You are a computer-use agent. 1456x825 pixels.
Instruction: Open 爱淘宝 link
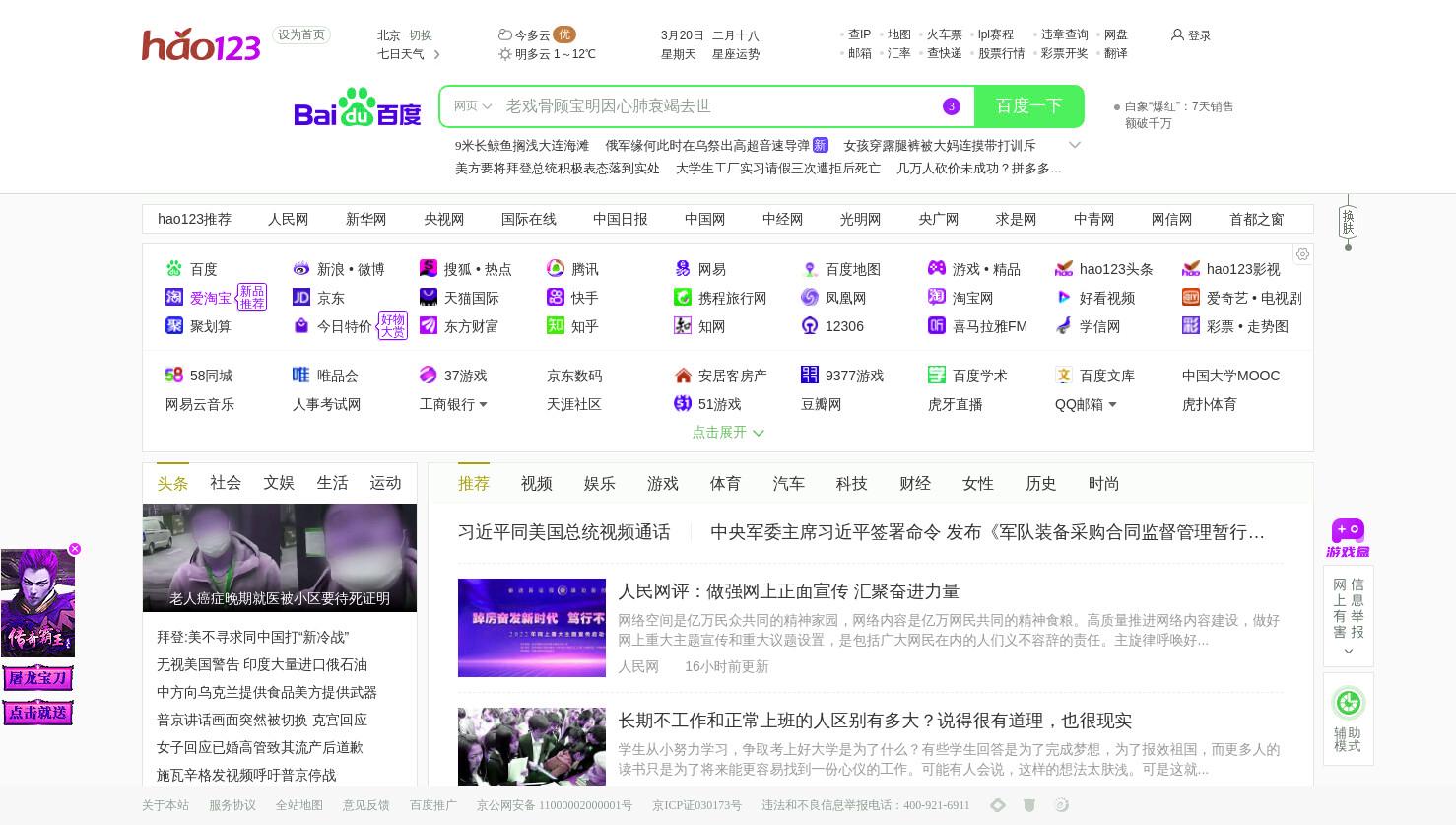211,297
